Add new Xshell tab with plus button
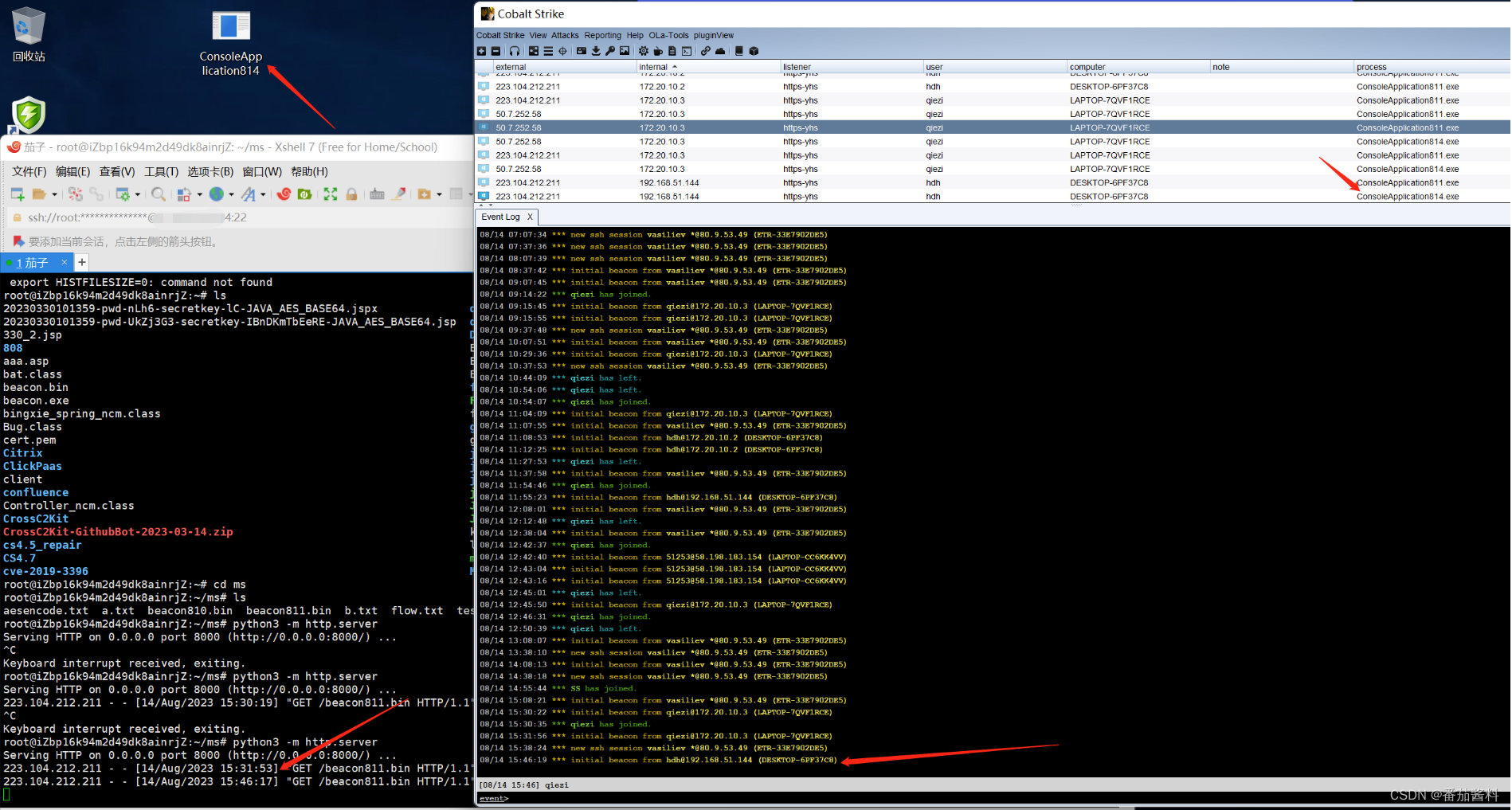Image resolution: width=1512 pixels, height=810 pixels. [81, 262]
